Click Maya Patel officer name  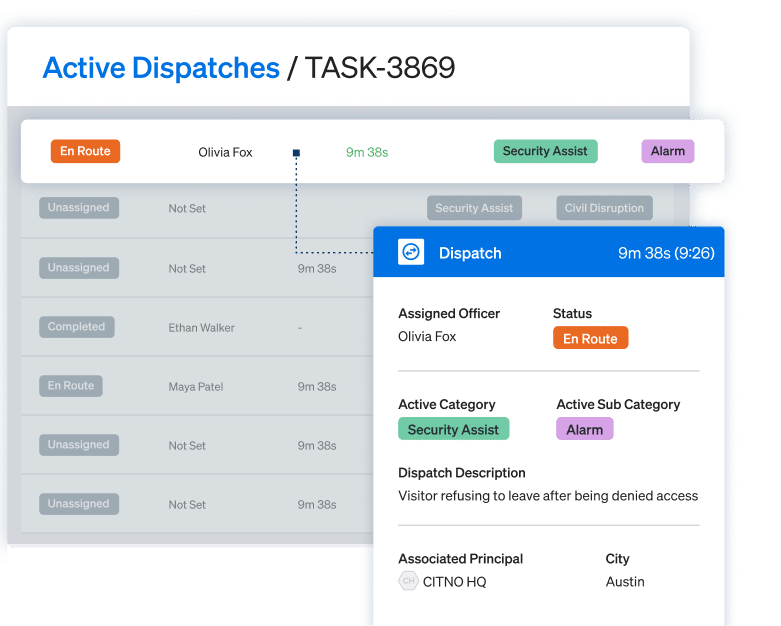tap(196, 386)
